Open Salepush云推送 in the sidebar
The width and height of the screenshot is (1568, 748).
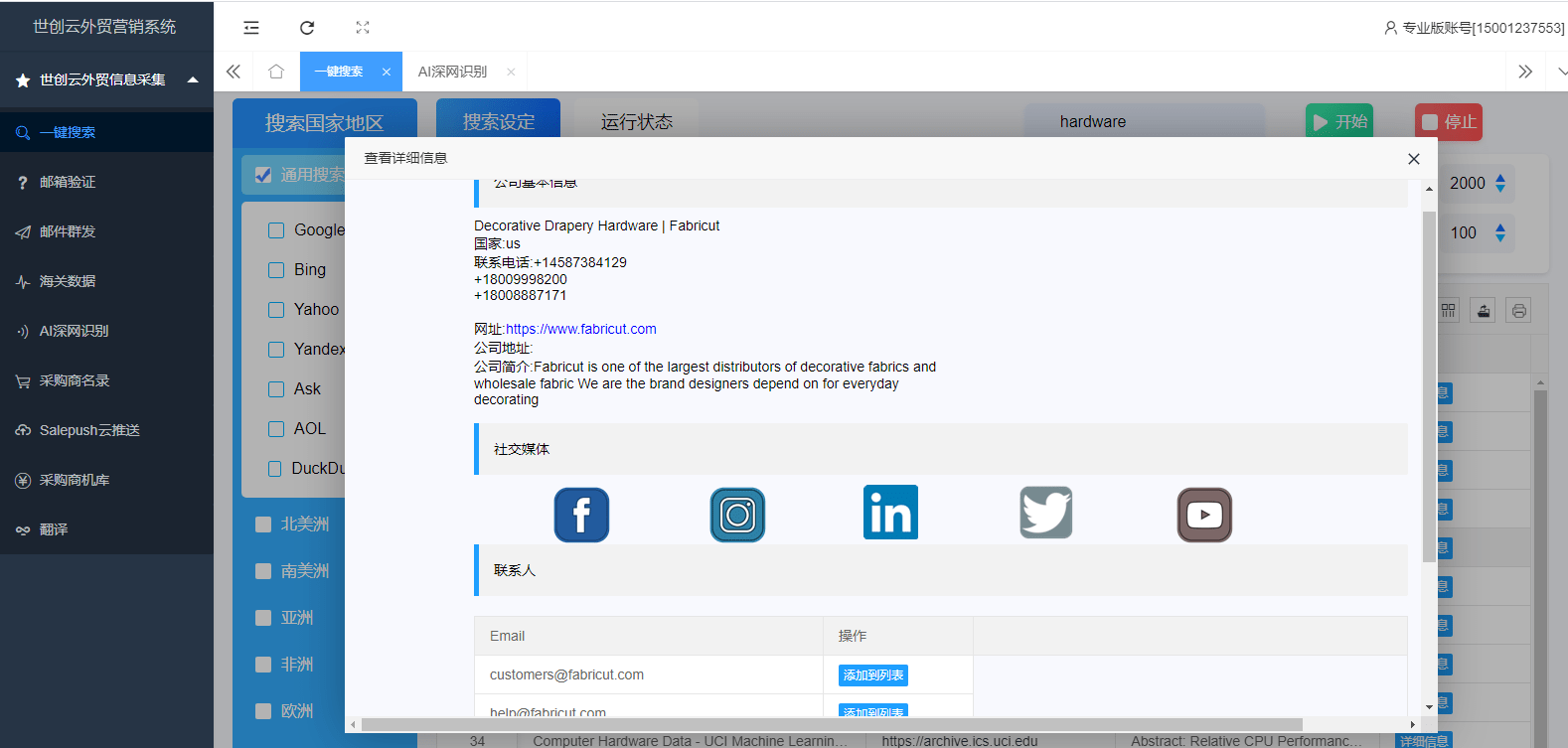(x=106, y=430)
